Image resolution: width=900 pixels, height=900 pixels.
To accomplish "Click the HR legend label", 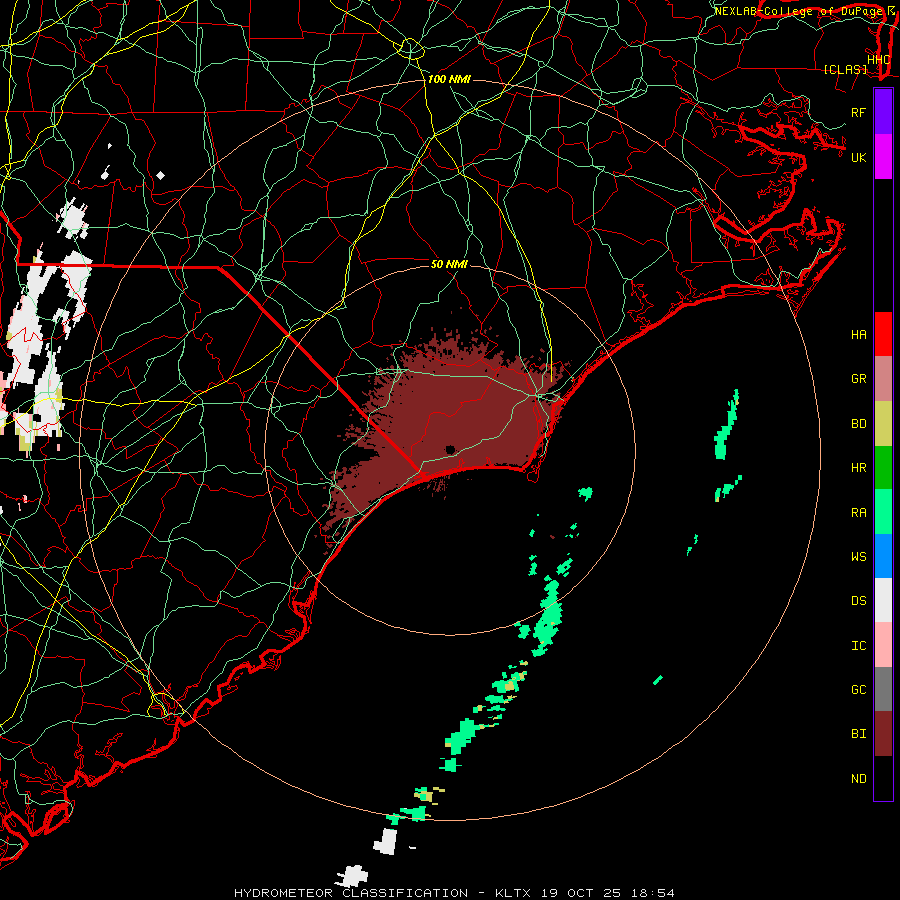I will click(858, 468).
